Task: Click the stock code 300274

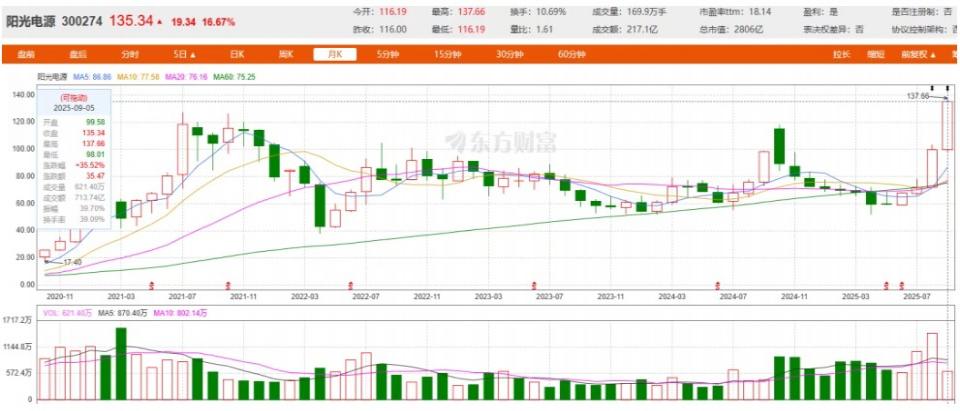Action: 83,21
